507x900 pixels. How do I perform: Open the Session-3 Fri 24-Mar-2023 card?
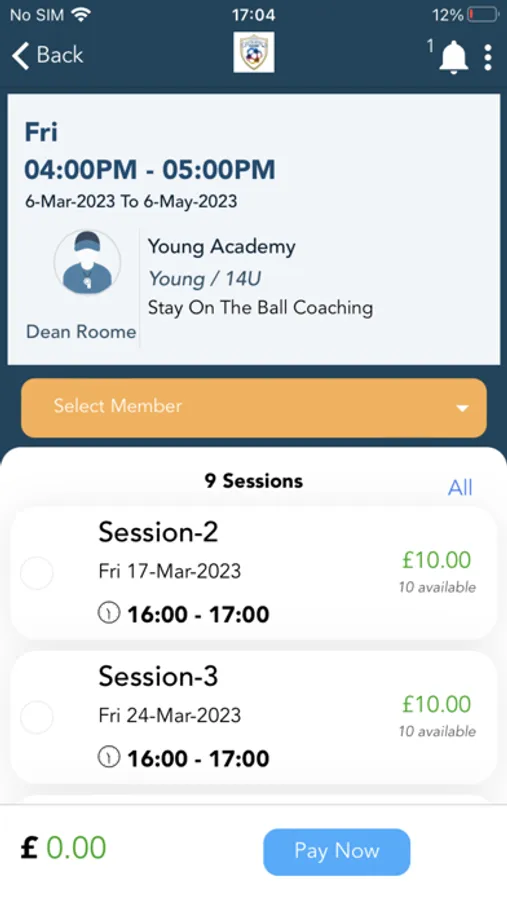point(254,717)
